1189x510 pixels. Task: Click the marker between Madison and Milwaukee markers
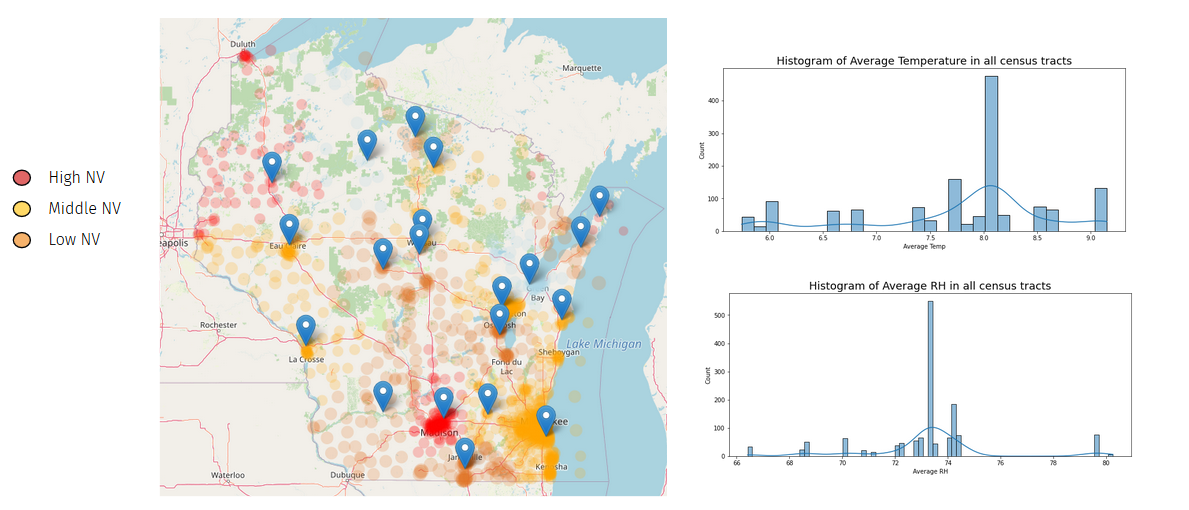point(488,398)
